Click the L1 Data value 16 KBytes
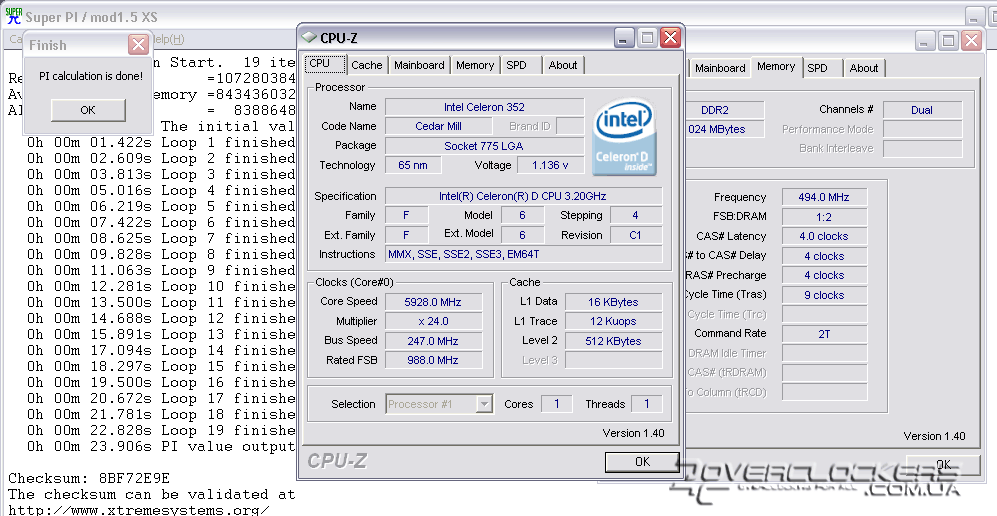Viewport: 997px width, 516px height. (613, 302)
